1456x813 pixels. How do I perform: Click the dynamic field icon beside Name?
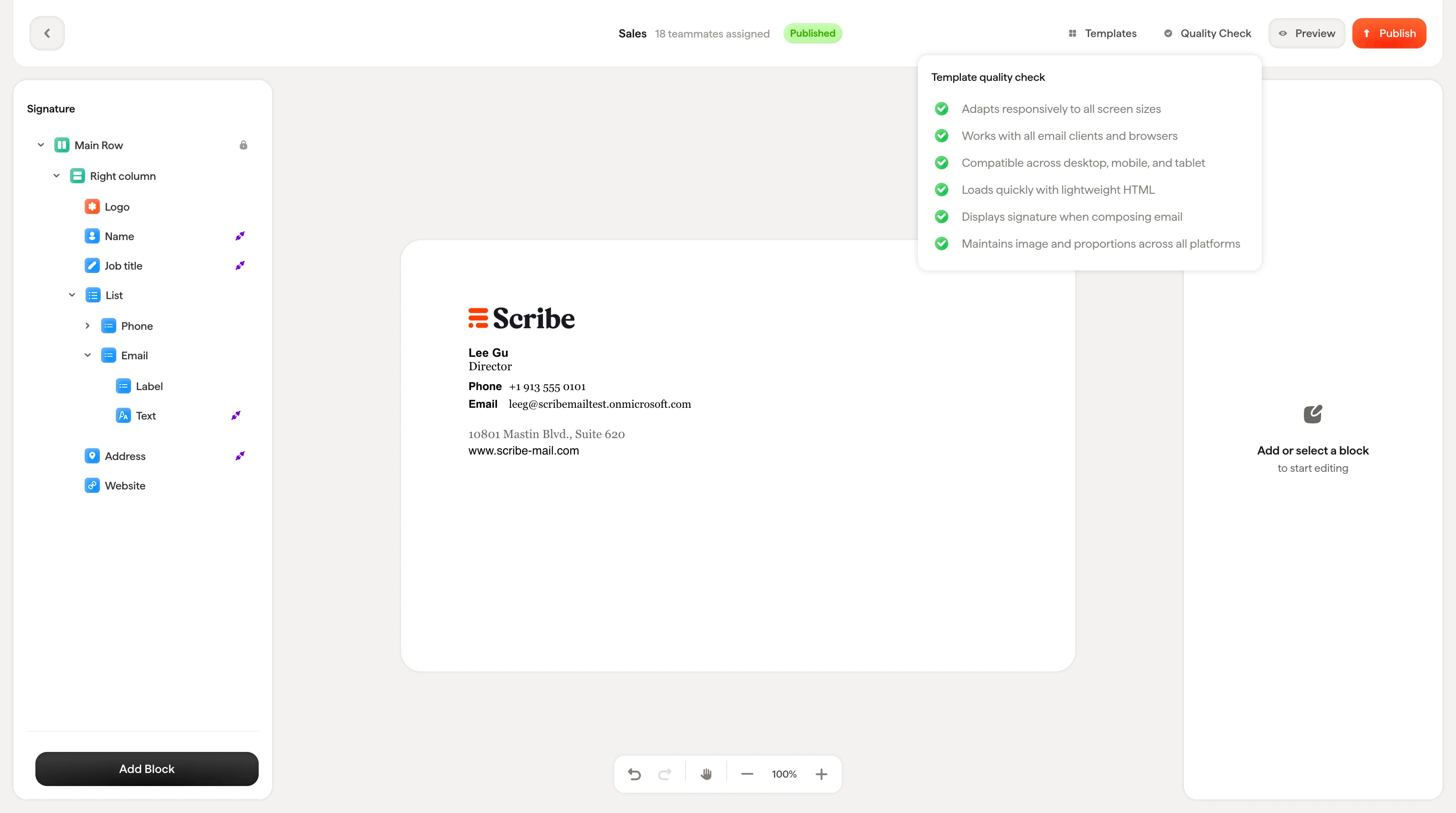pos(240,236)
